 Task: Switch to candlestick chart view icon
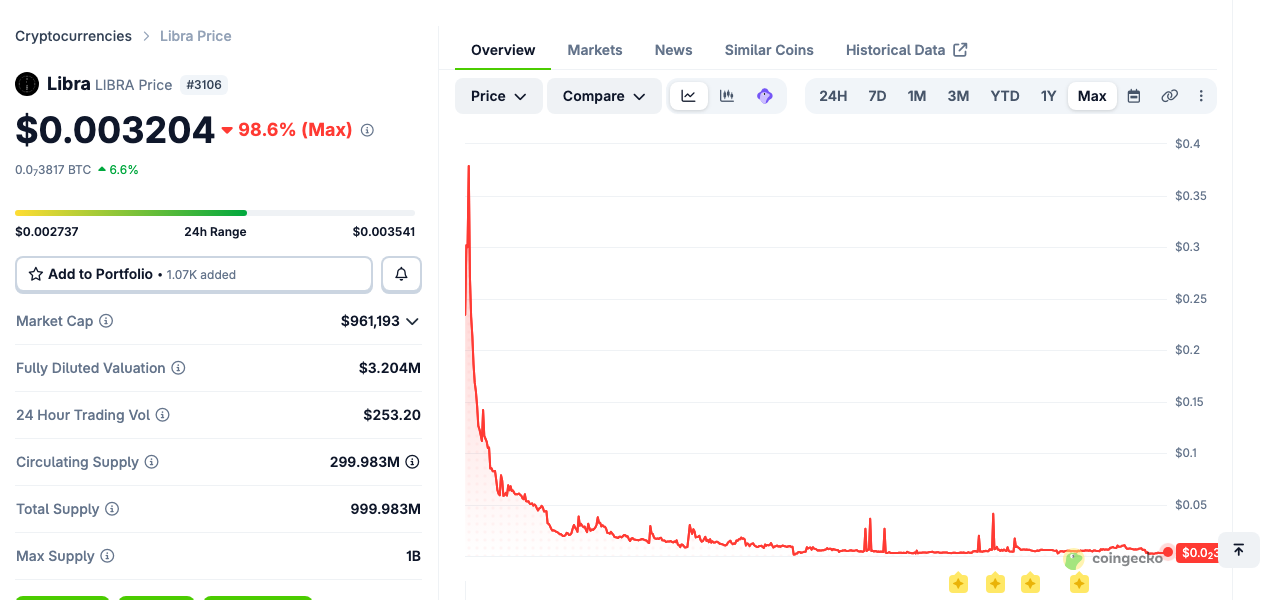coord(727,96)
